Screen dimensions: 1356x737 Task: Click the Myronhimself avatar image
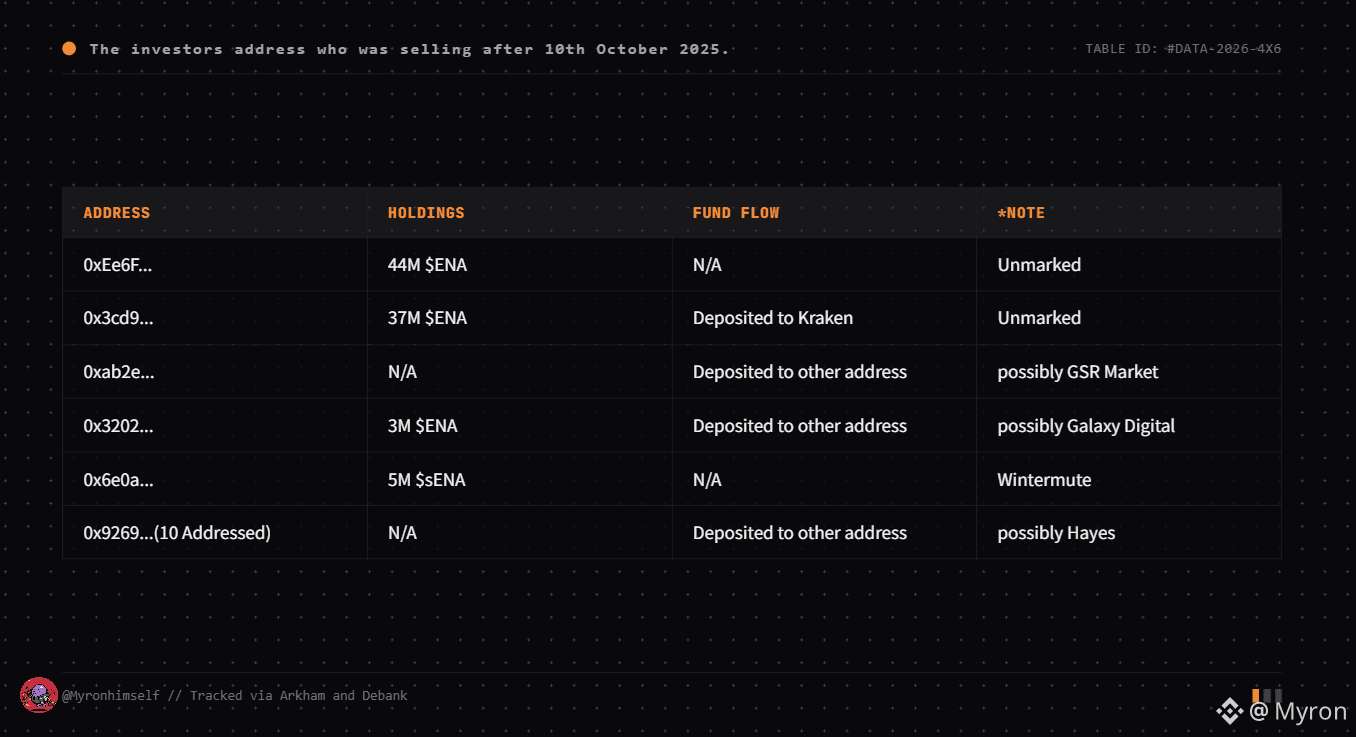tap(38, 695)
